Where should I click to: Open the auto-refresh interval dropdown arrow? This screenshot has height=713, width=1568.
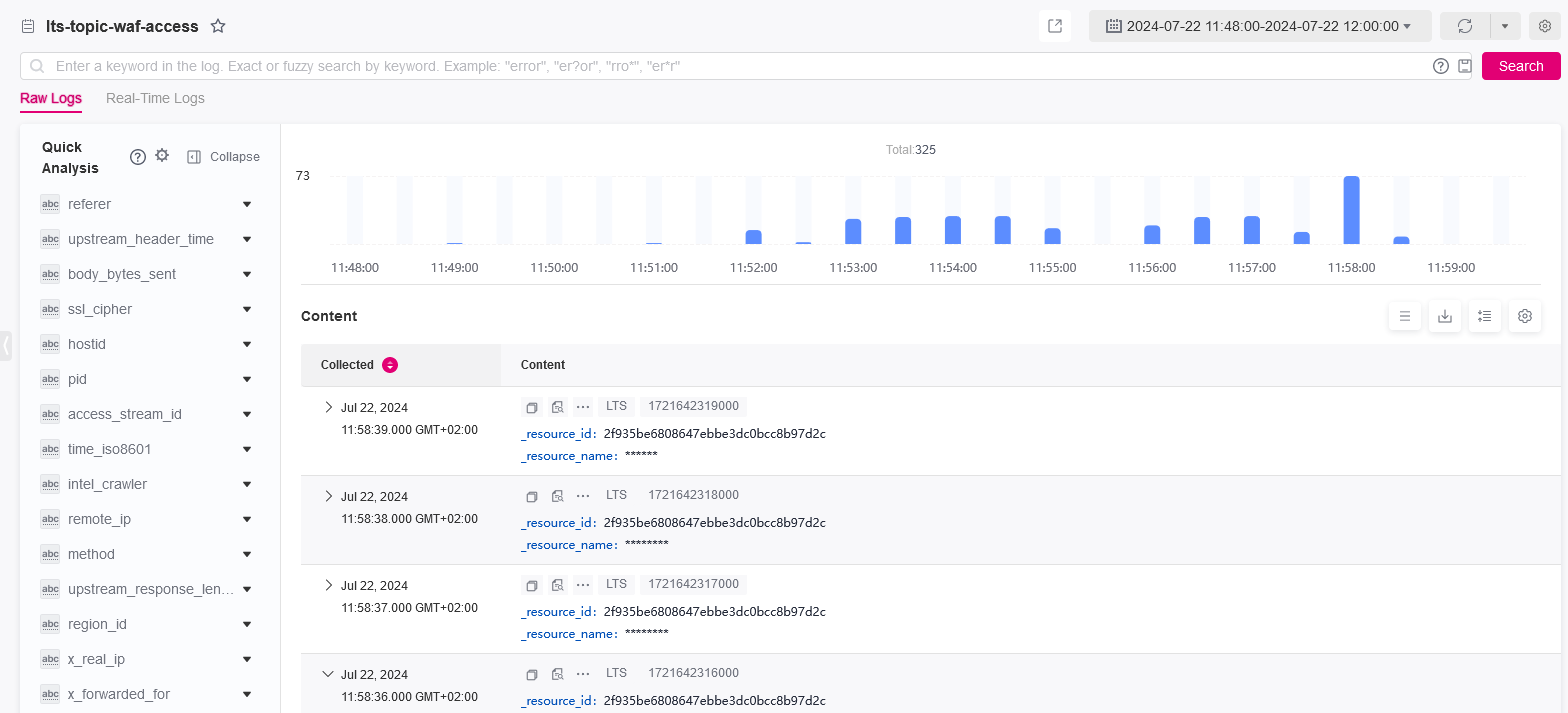pyautogui.click(x=1504, y=26)
